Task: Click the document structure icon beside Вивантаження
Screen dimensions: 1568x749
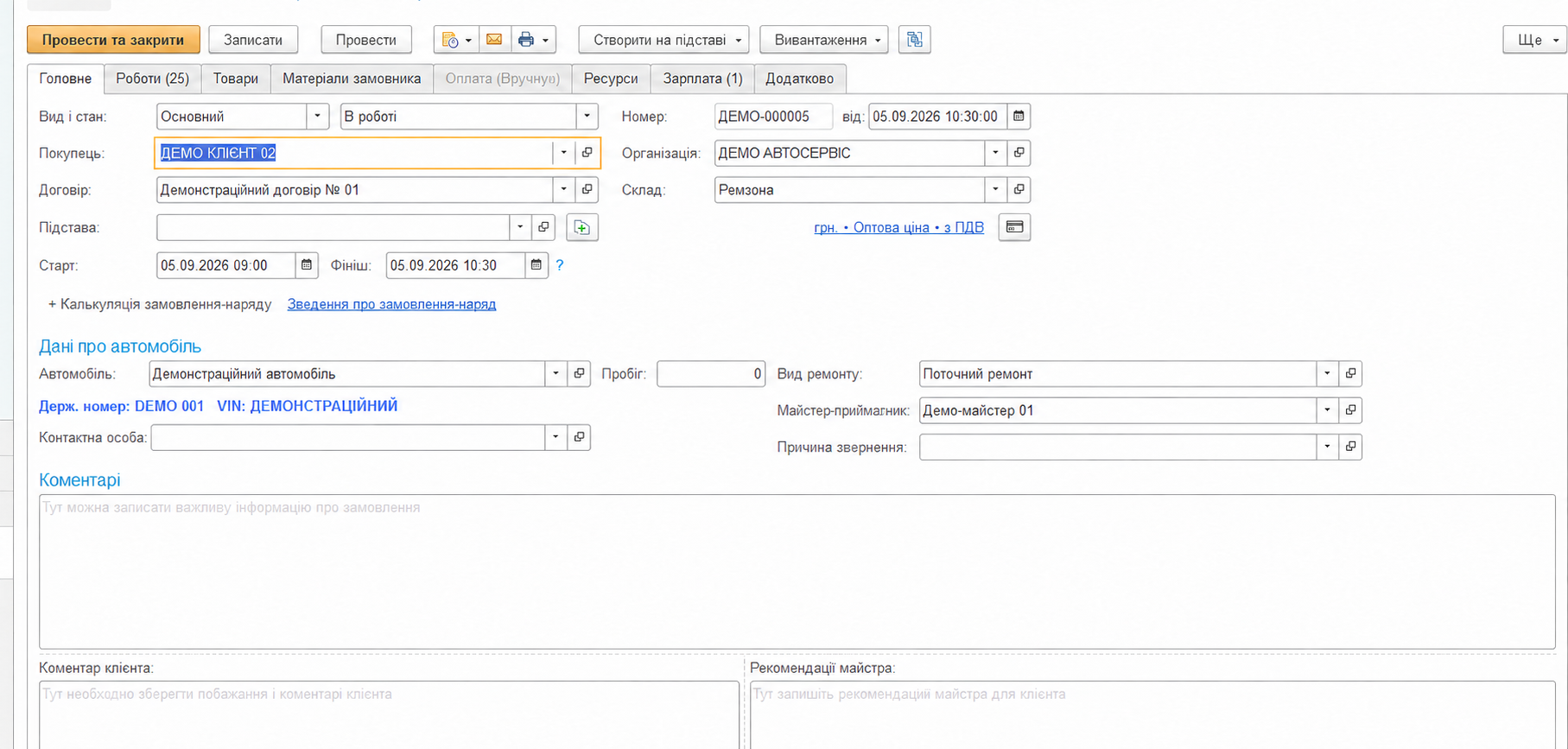Action: [914, 40]
